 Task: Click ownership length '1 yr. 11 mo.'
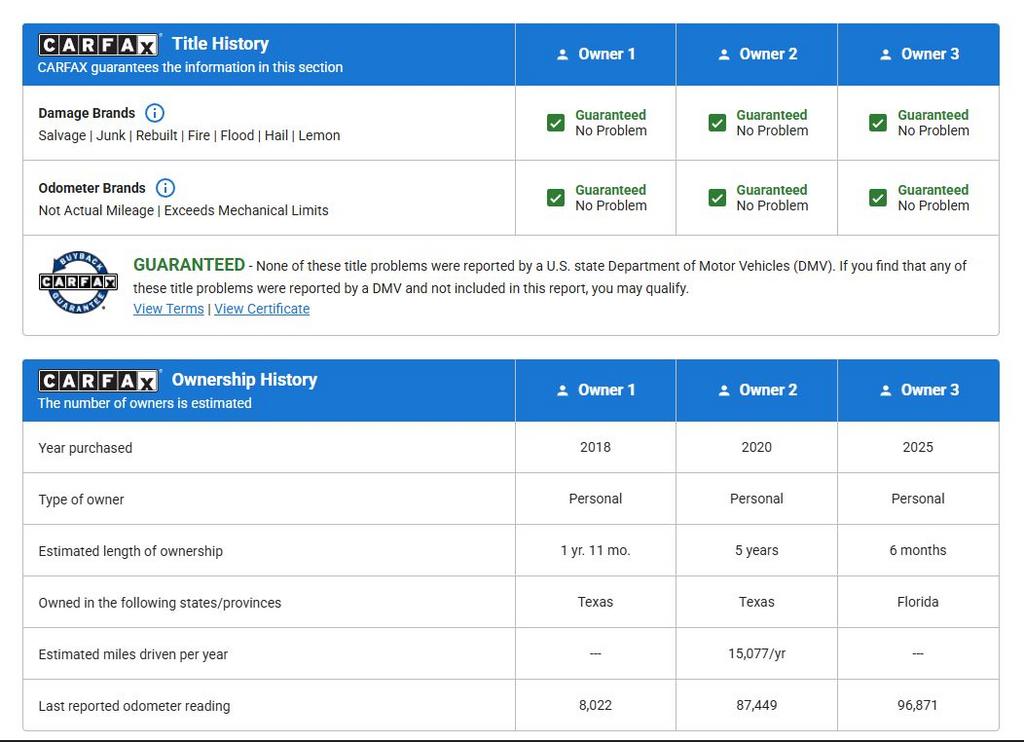click(x=596, y=551)
